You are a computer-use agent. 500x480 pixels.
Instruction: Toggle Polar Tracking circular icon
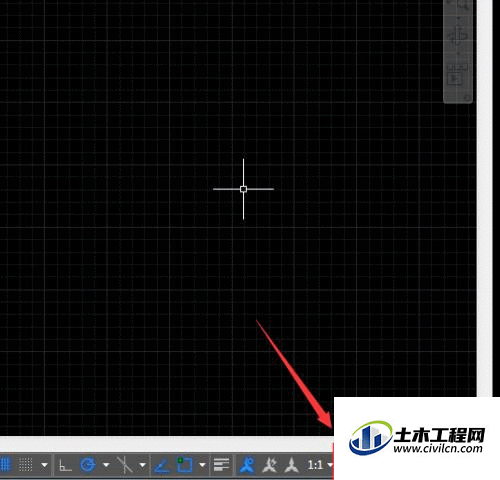(x=88, y=464)
